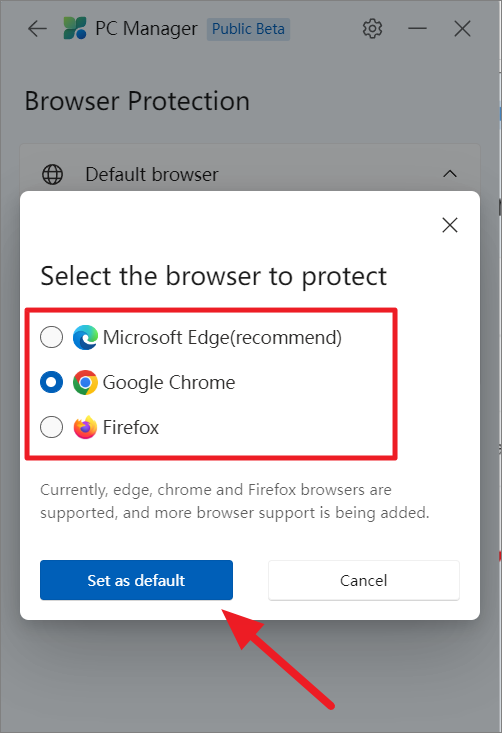Choose the Microsoft Edge(recommend) label
Image resolution: width=502 pixels, height=733 pixels.
[222, 338]
